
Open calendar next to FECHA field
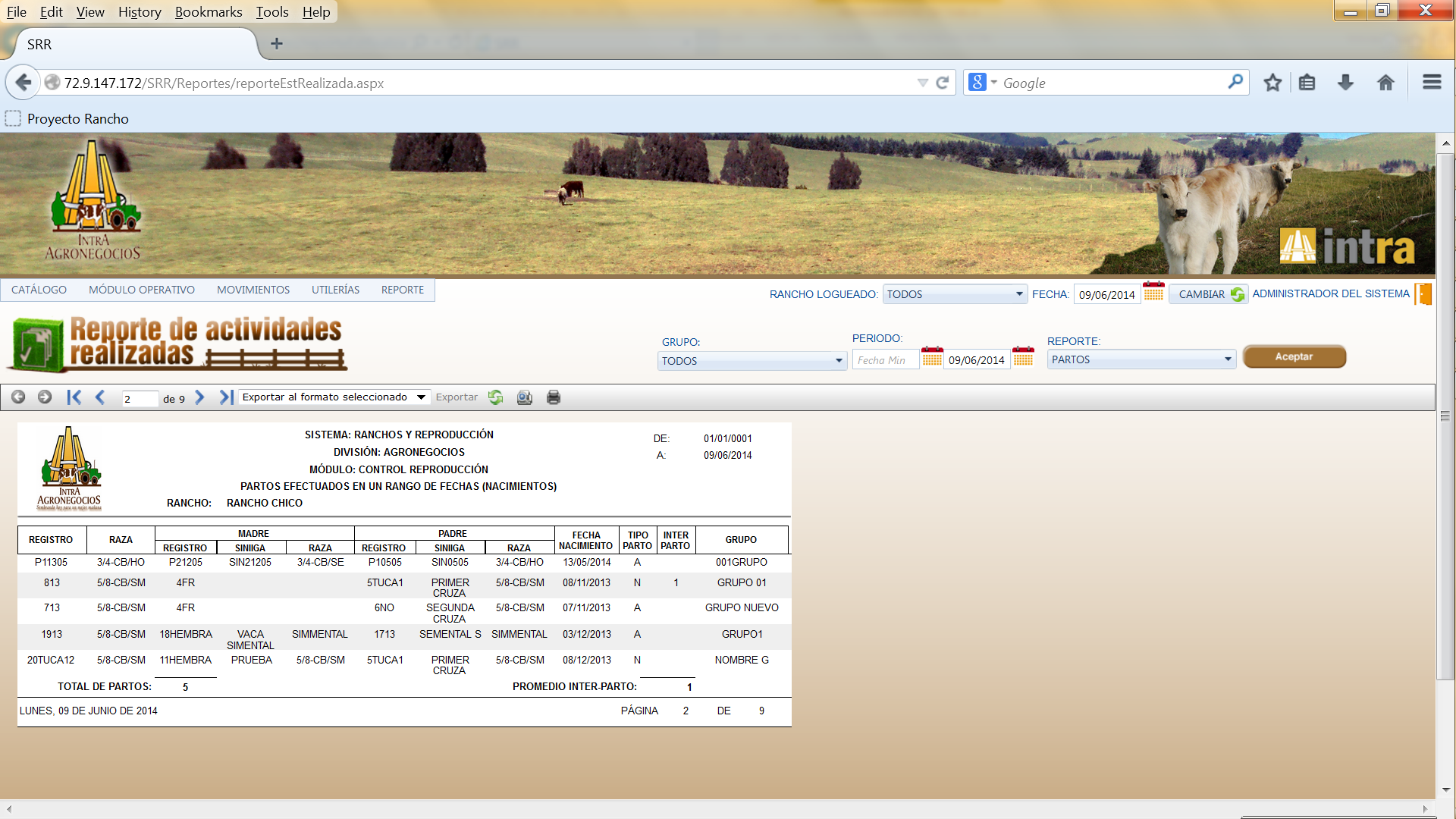click(1153, 292)
